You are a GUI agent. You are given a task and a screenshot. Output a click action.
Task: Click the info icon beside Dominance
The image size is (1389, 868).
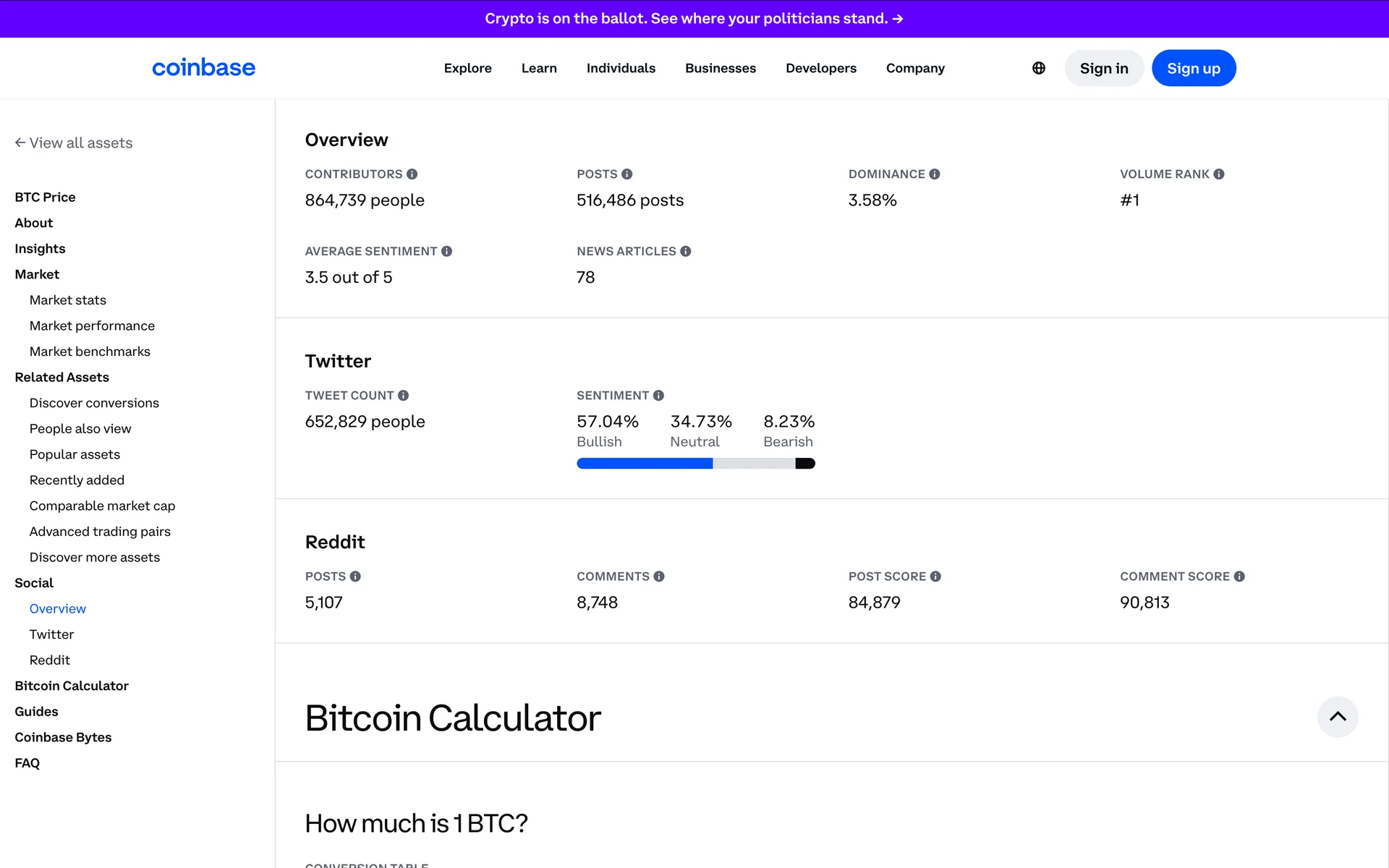(934, 174)
